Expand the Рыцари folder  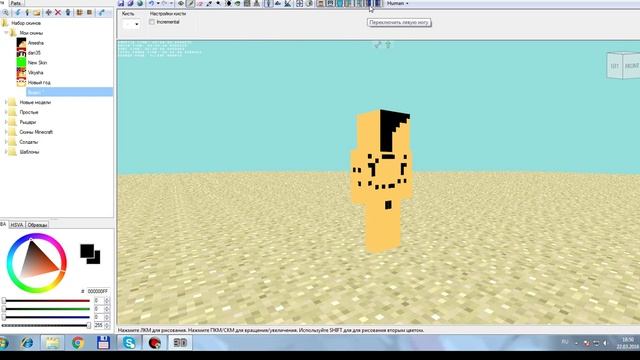pos(6,122)
